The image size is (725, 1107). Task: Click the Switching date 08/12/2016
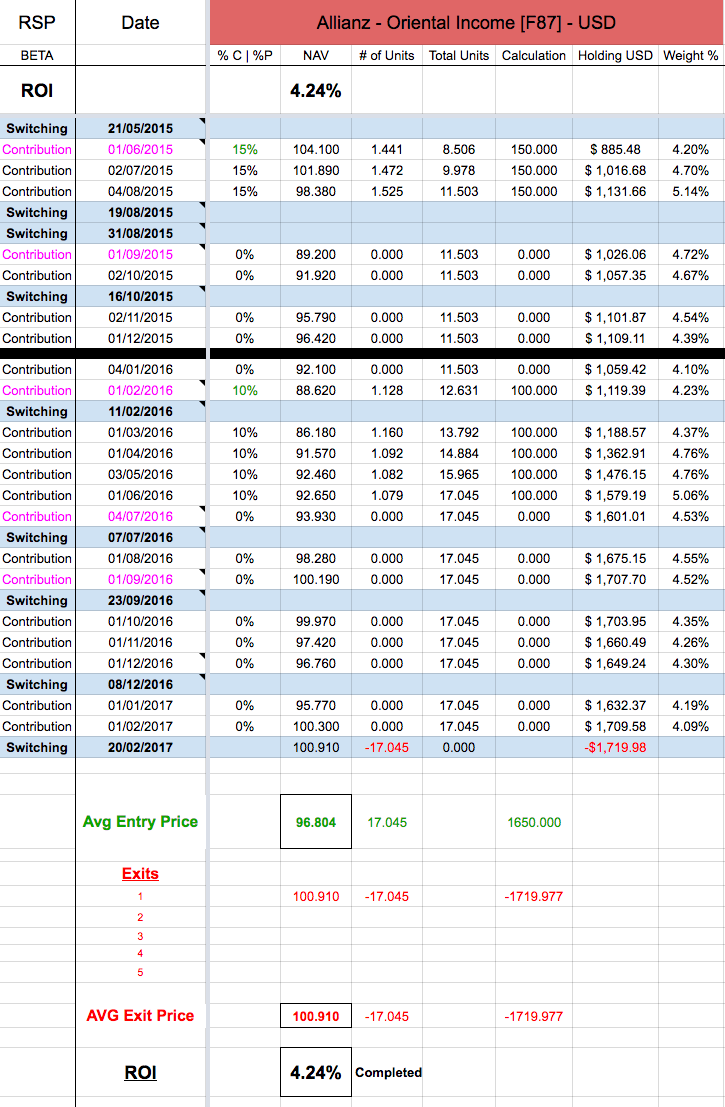click(140, 685)
